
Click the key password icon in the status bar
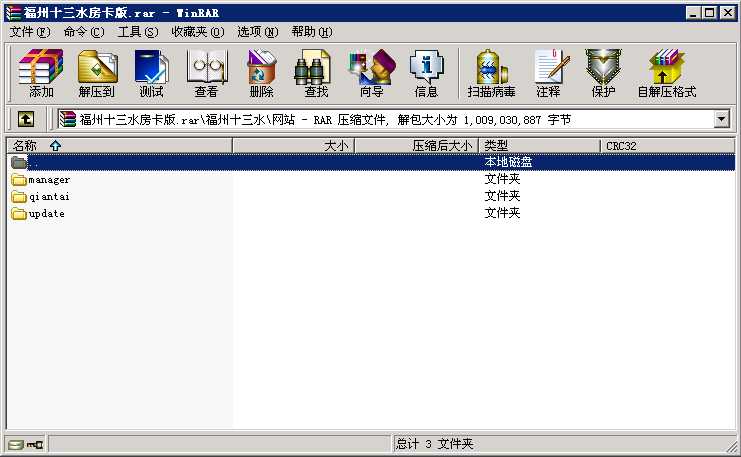click(34, 444)
